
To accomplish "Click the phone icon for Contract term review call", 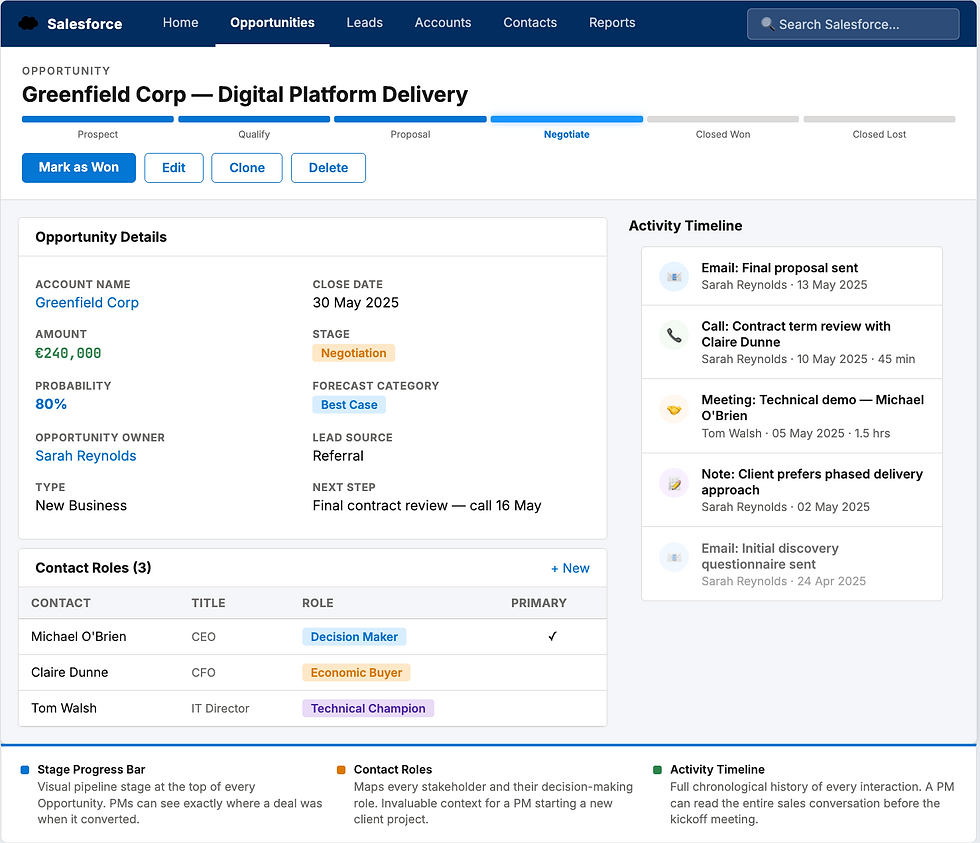I will 674,335.
